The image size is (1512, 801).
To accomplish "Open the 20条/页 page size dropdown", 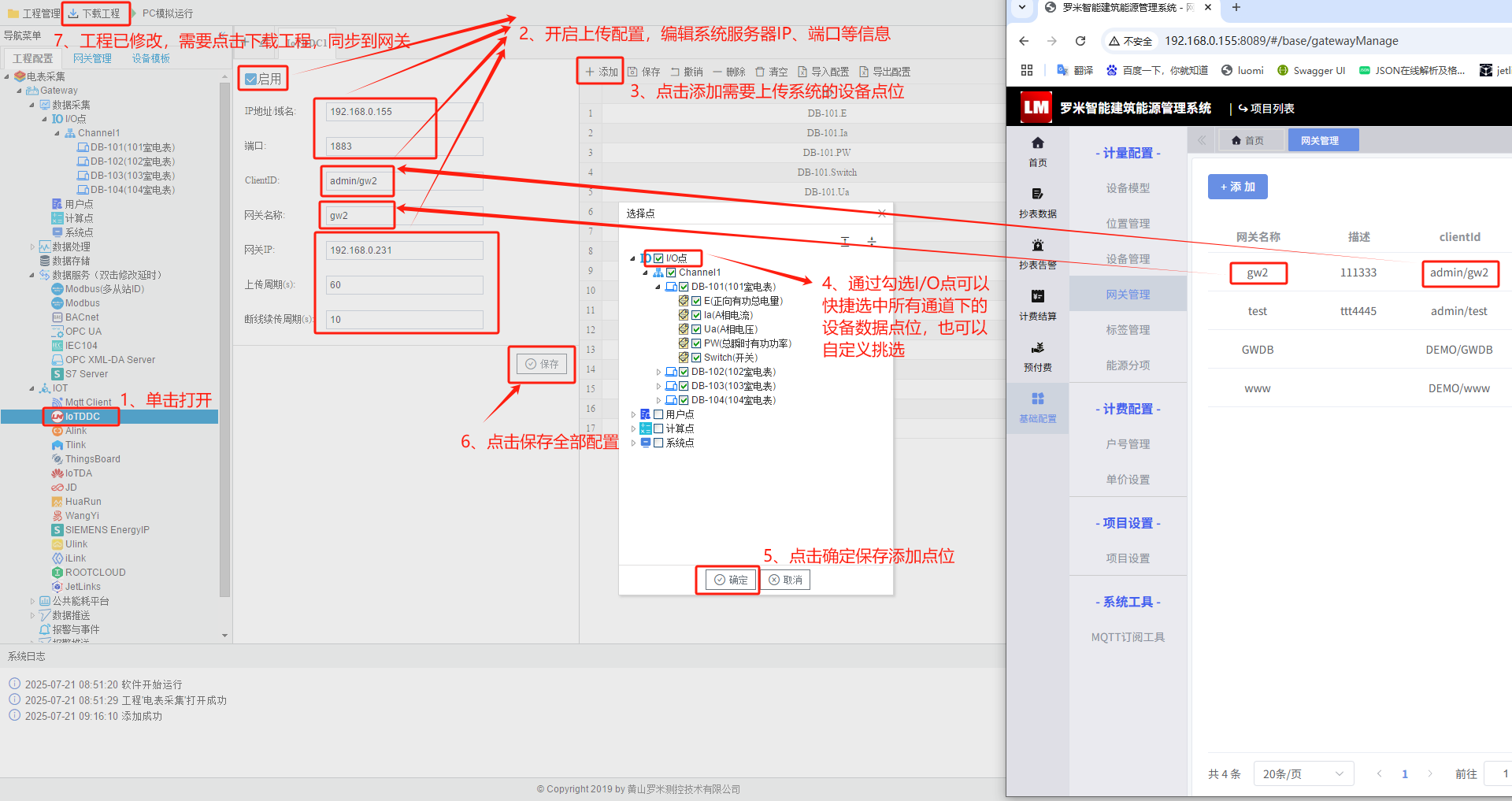I will 1303,773.
